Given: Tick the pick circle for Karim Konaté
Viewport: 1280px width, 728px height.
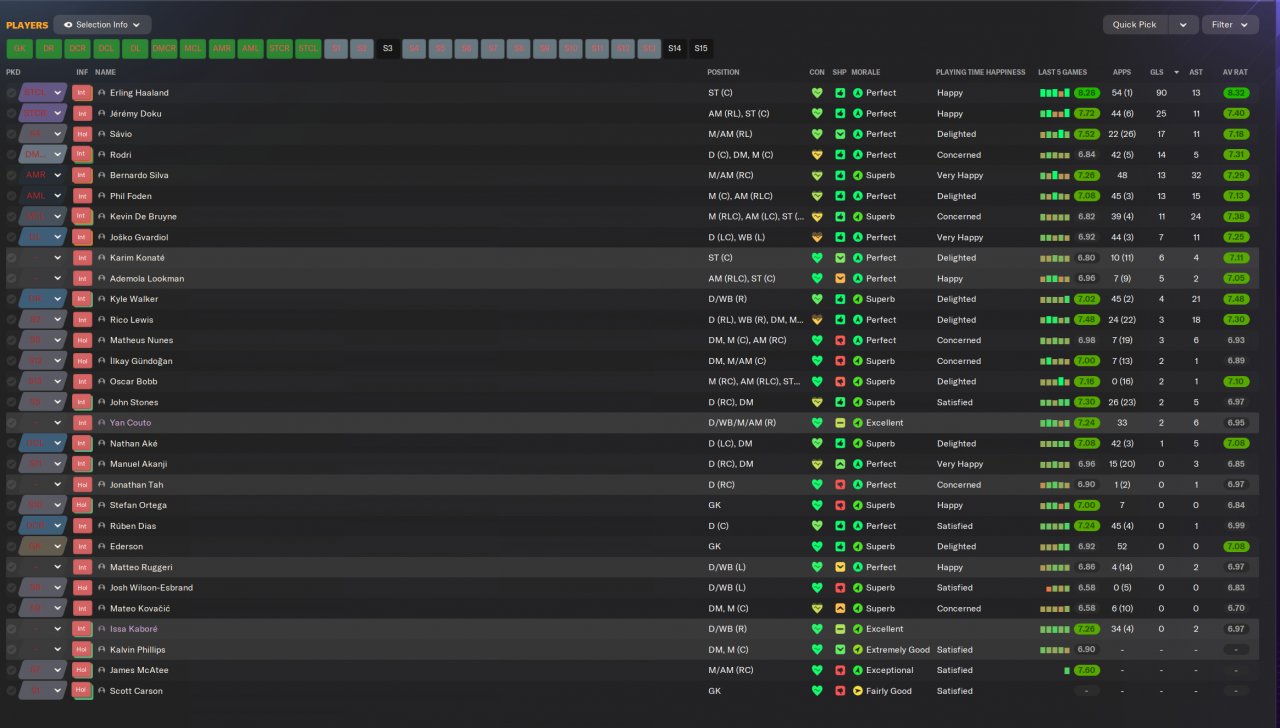Looking at the screenshot, I should 12,258.
